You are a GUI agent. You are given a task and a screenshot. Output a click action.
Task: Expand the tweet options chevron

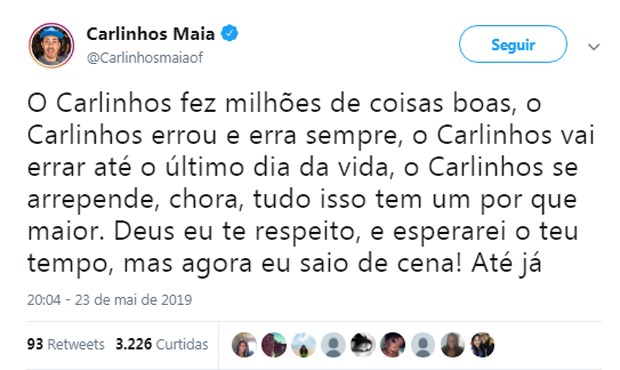[x=594, y=47]
